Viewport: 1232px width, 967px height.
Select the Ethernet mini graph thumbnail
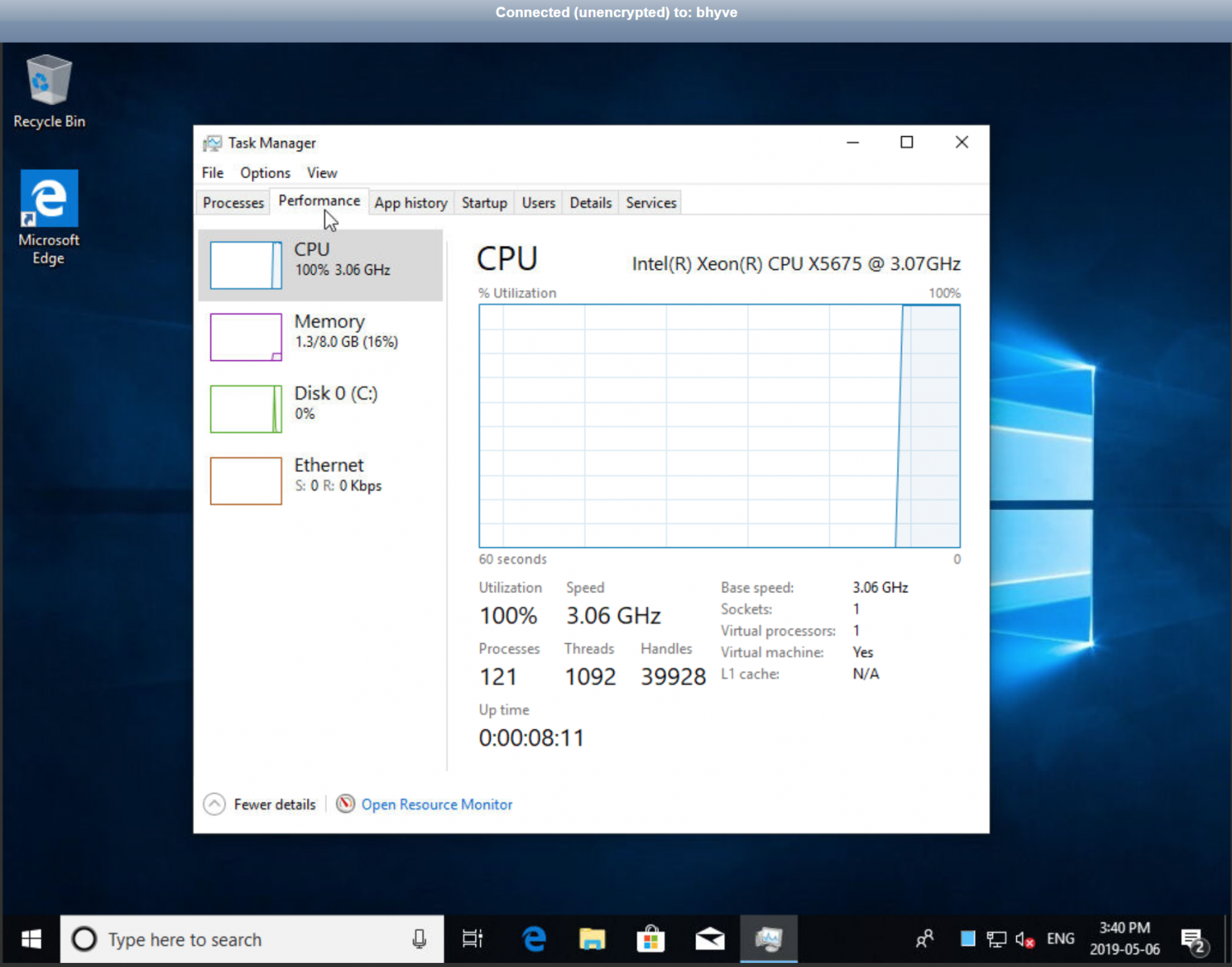tap(246, 481)
